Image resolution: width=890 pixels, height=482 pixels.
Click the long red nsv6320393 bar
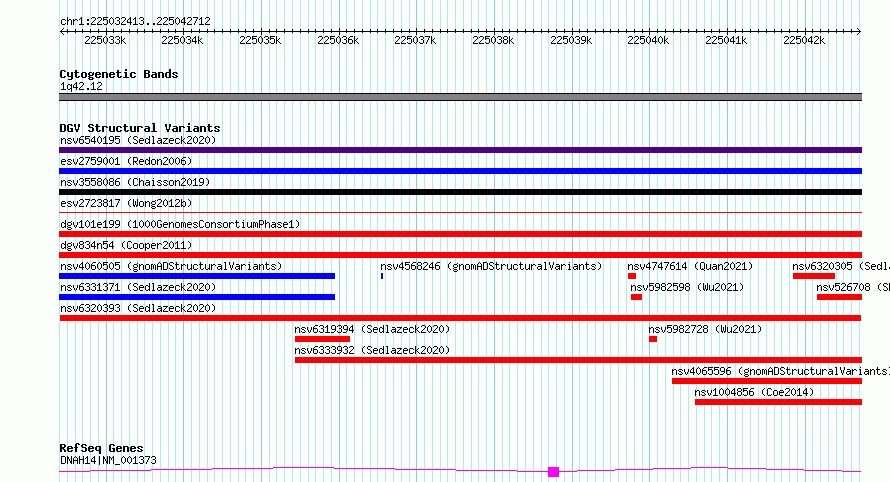460,318
